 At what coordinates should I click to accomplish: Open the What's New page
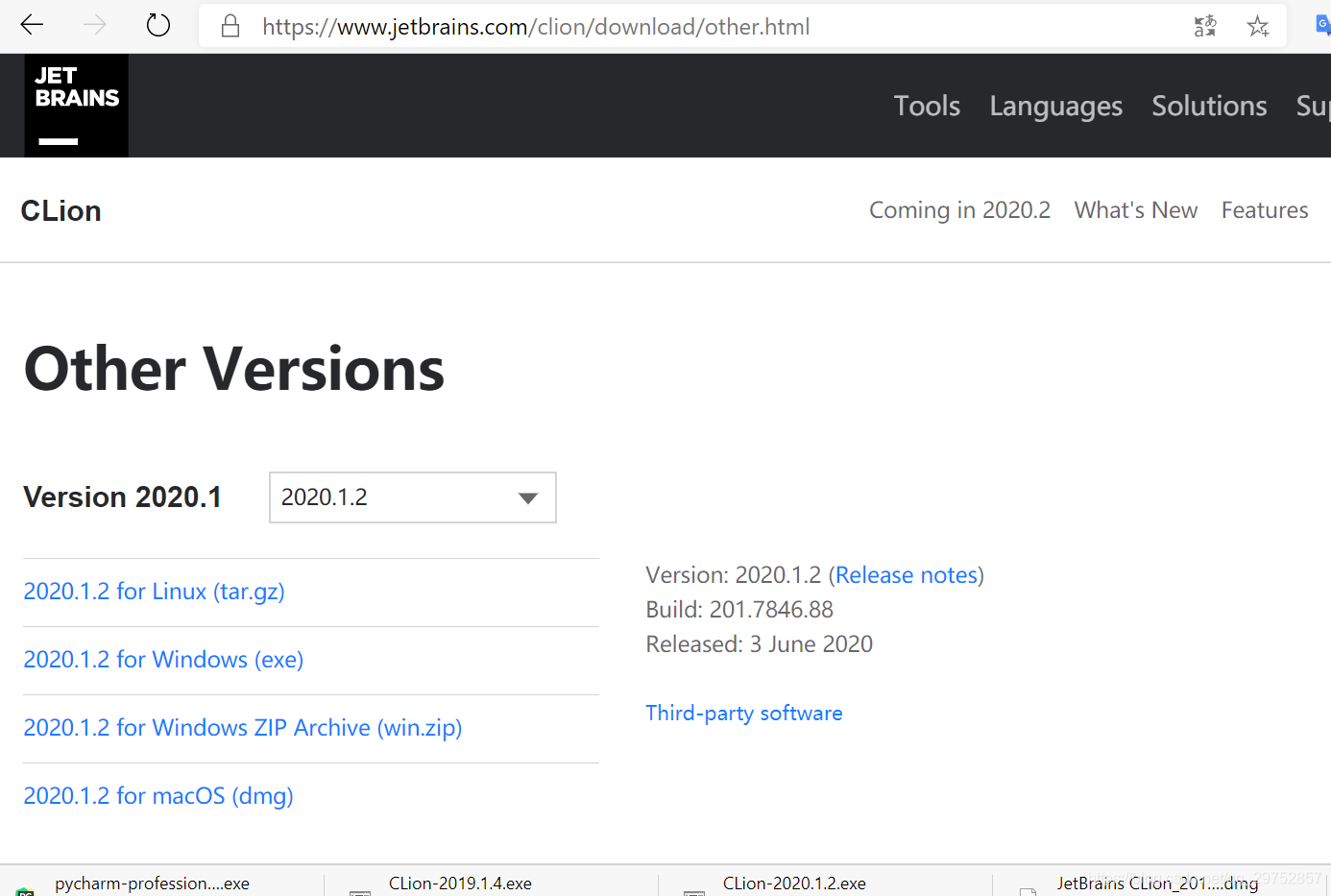[1136, 210]
